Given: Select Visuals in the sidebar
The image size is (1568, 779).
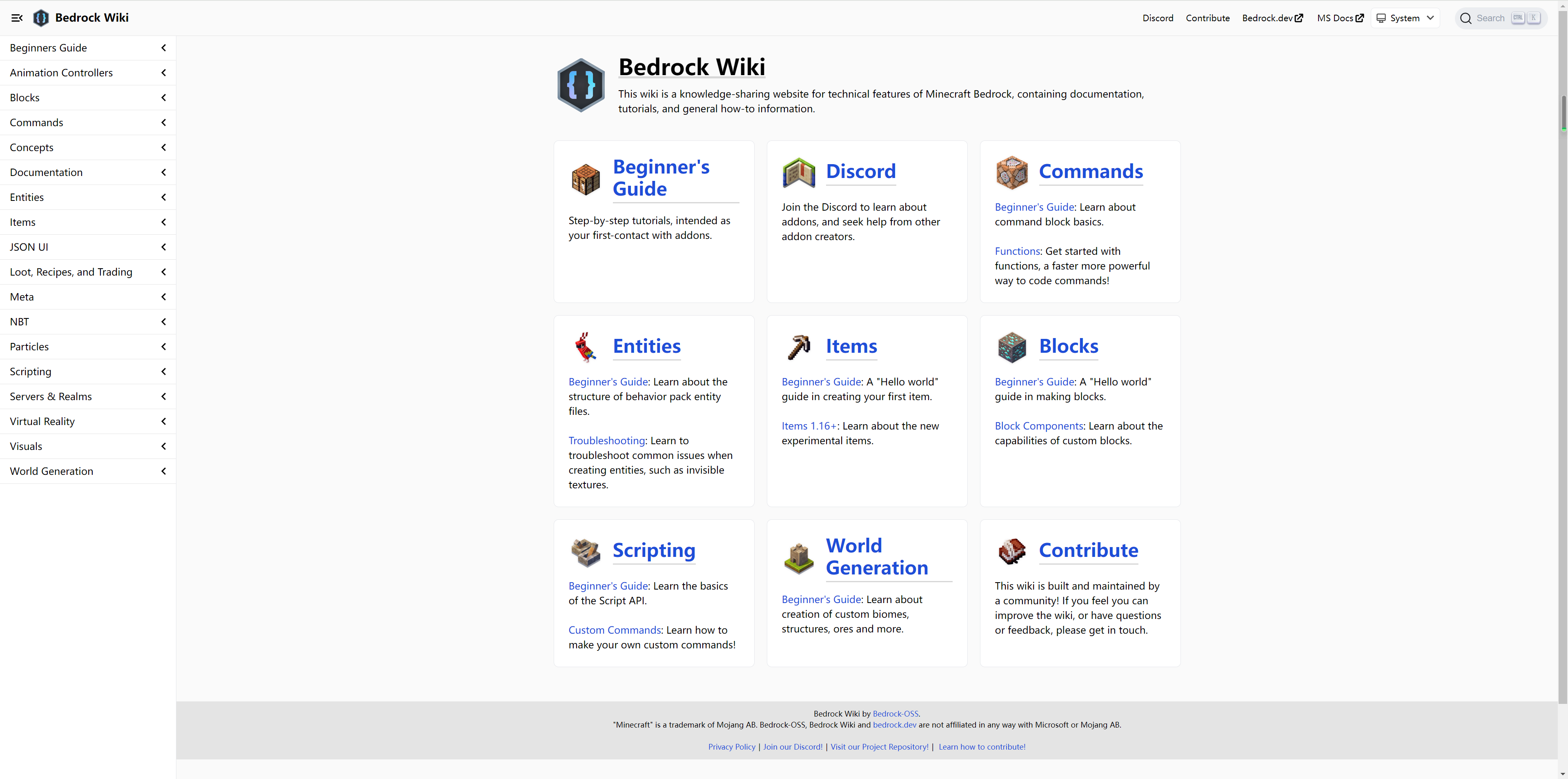Looking at the screenshot, I should (x=88, y=446).
